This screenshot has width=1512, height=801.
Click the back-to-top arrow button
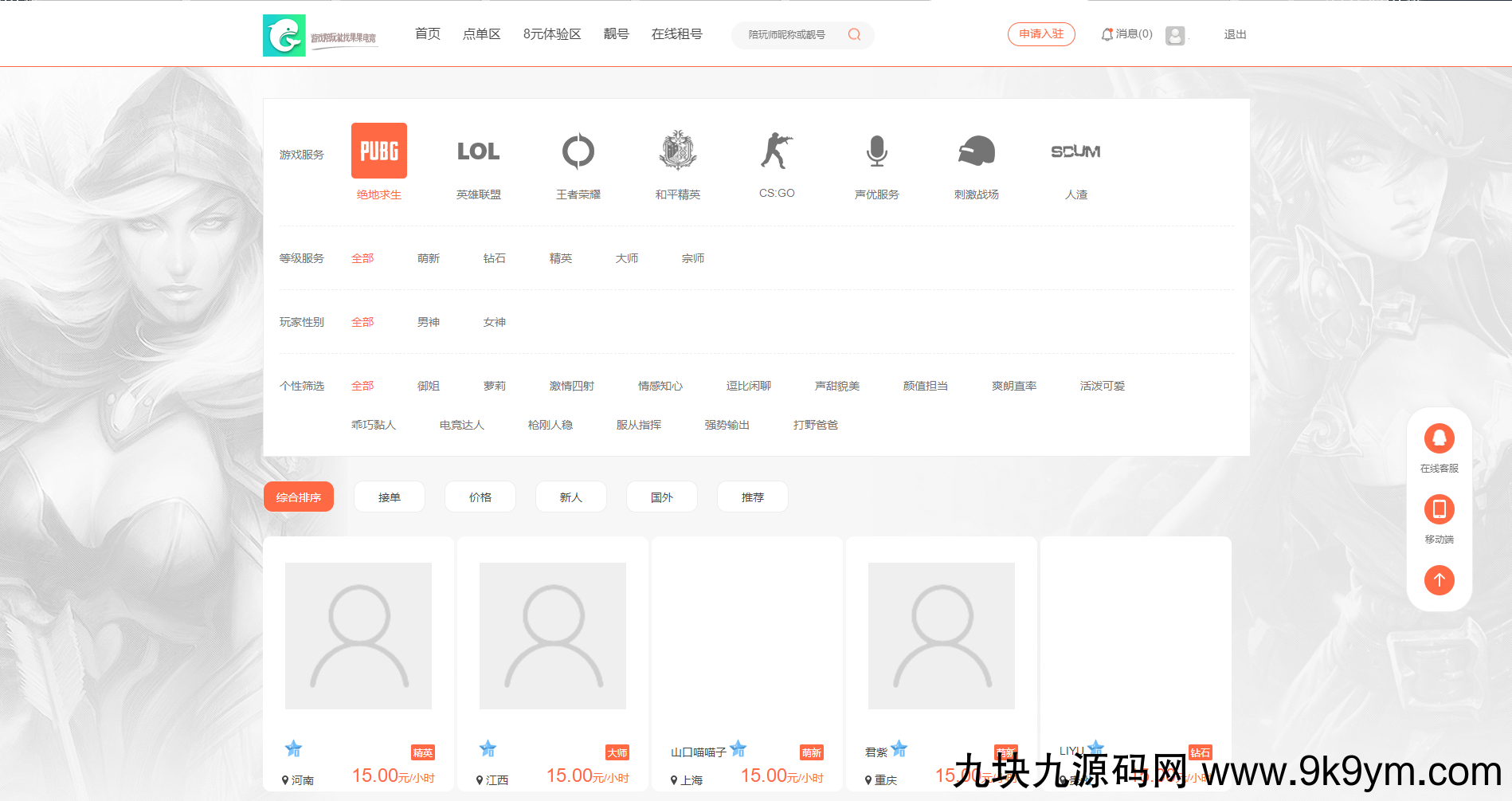point(1439,580)
